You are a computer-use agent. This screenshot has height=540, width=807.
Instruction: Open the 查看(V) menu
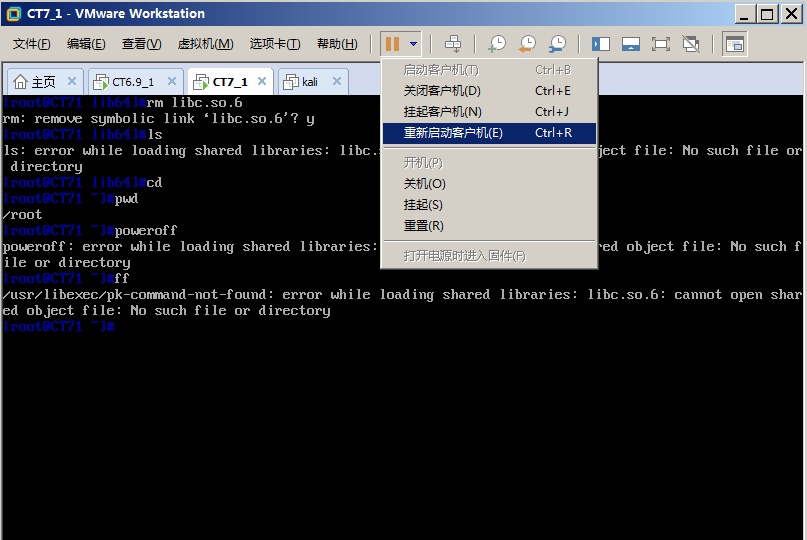tap(142, 44)
